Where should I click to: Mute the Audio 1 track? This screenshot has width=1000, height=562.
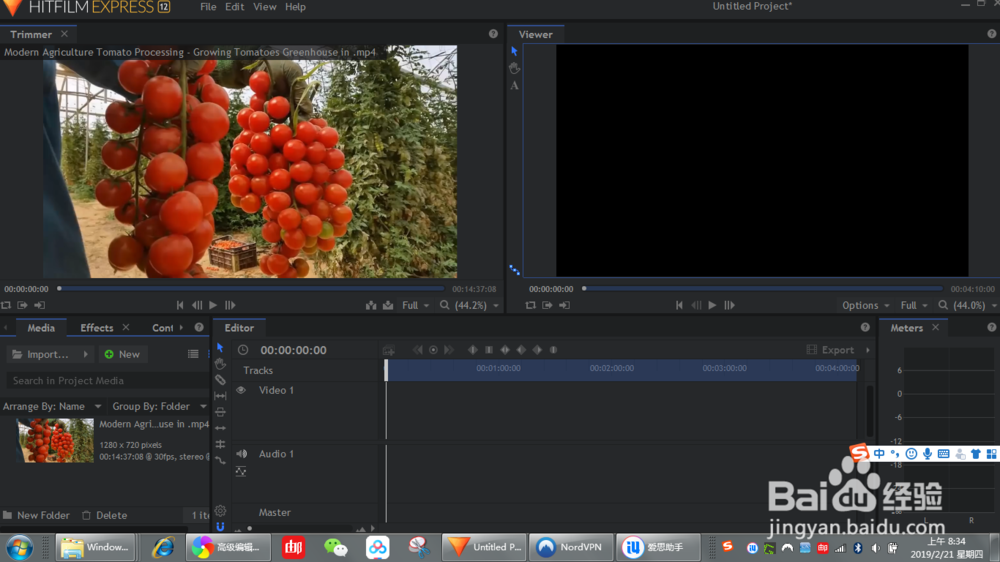click(x=242, y=454)
